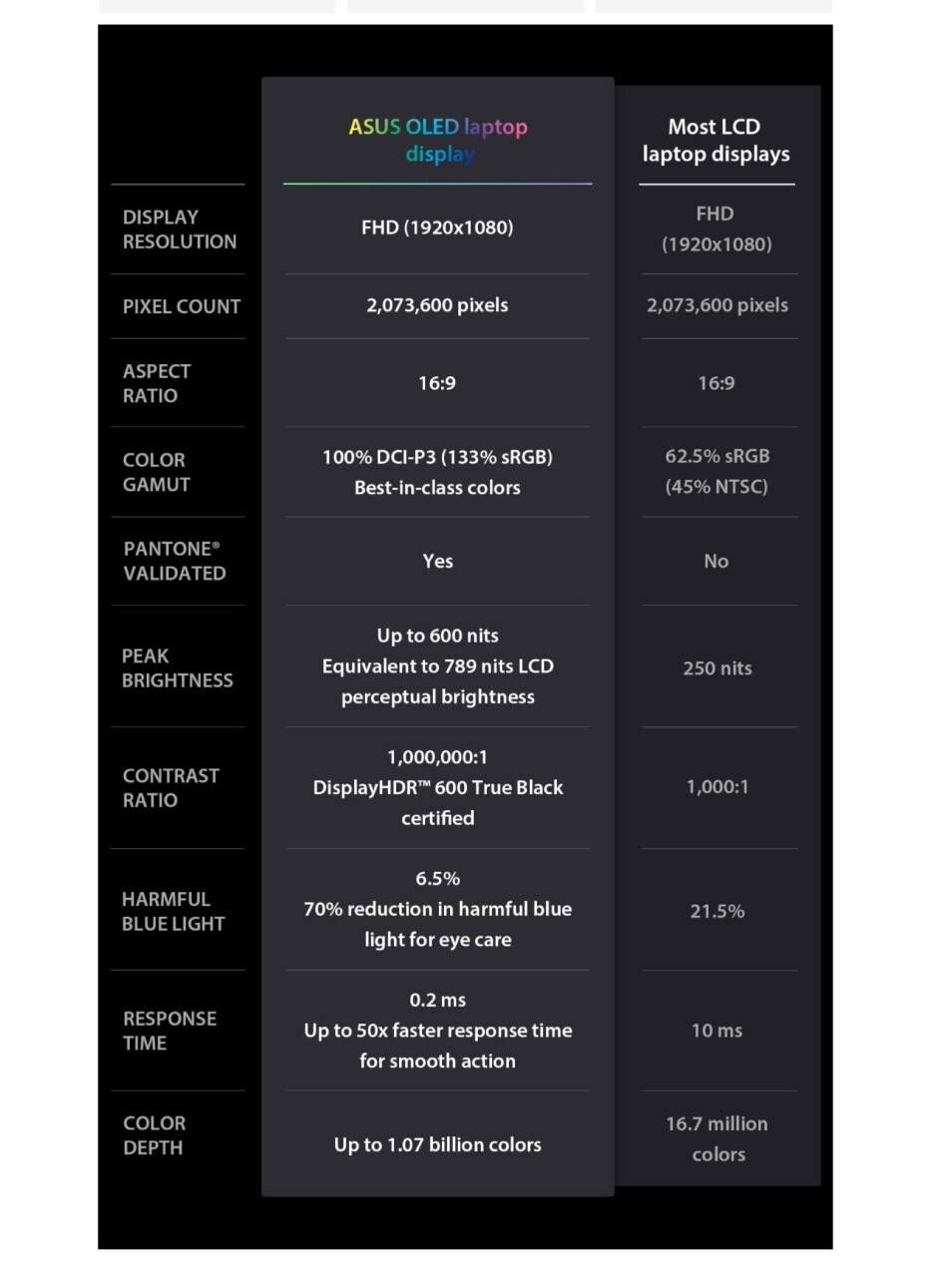Image resolution: width=952 pixels, height=1278 pixels.
Task: Select the PANTONE VALIDATED label
Action: pyautogui.click(x=175, y=561)
